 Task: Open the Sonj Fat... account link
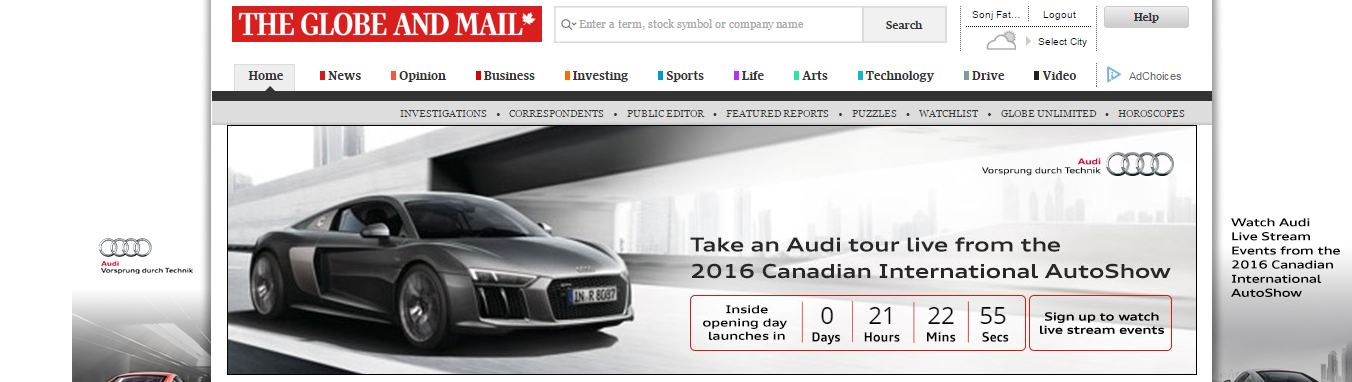(x=996, y=15)
